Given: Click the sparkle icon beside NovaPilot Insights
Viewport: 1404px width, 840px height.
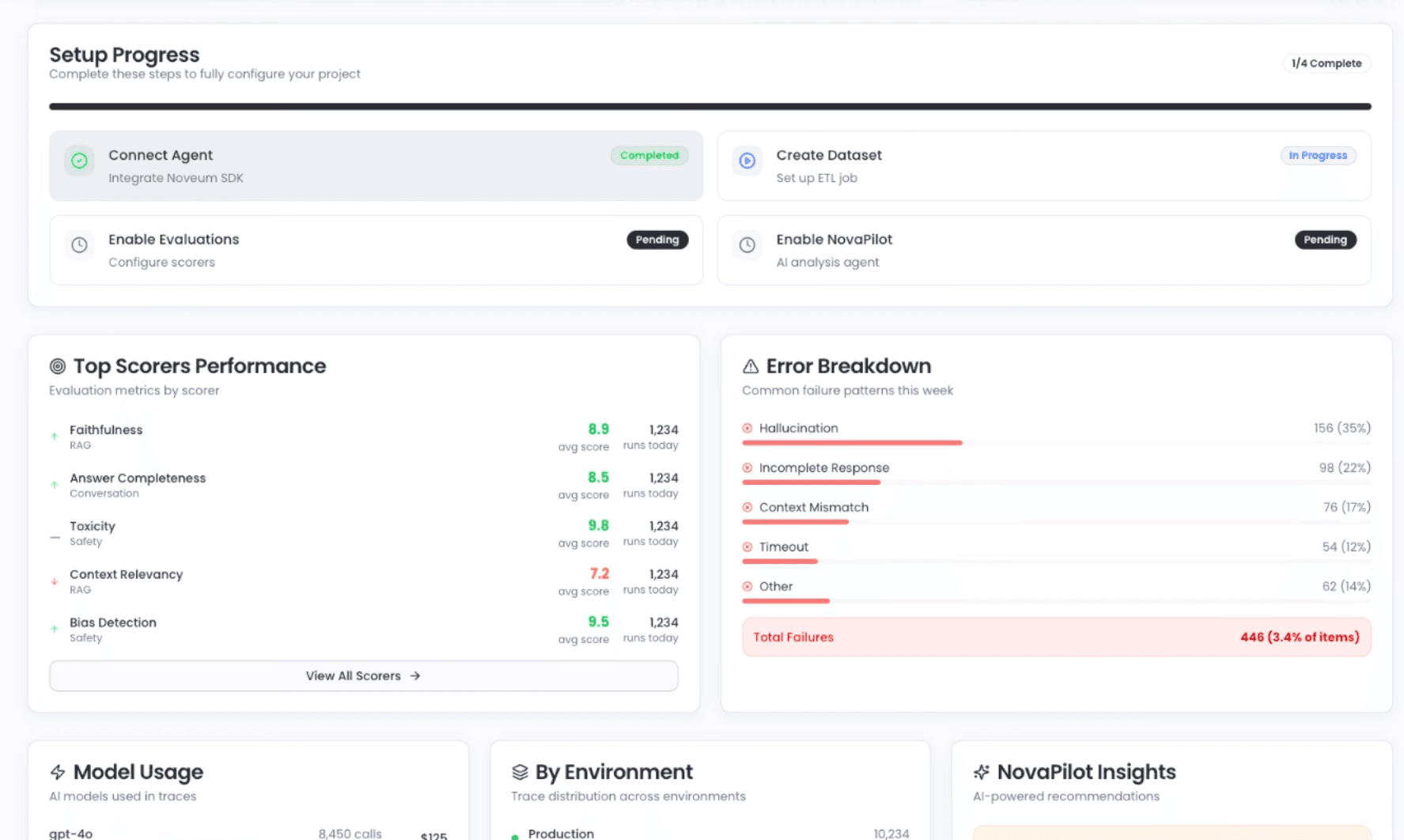Looking at the screenshot, I should click(x=982, y=772).
